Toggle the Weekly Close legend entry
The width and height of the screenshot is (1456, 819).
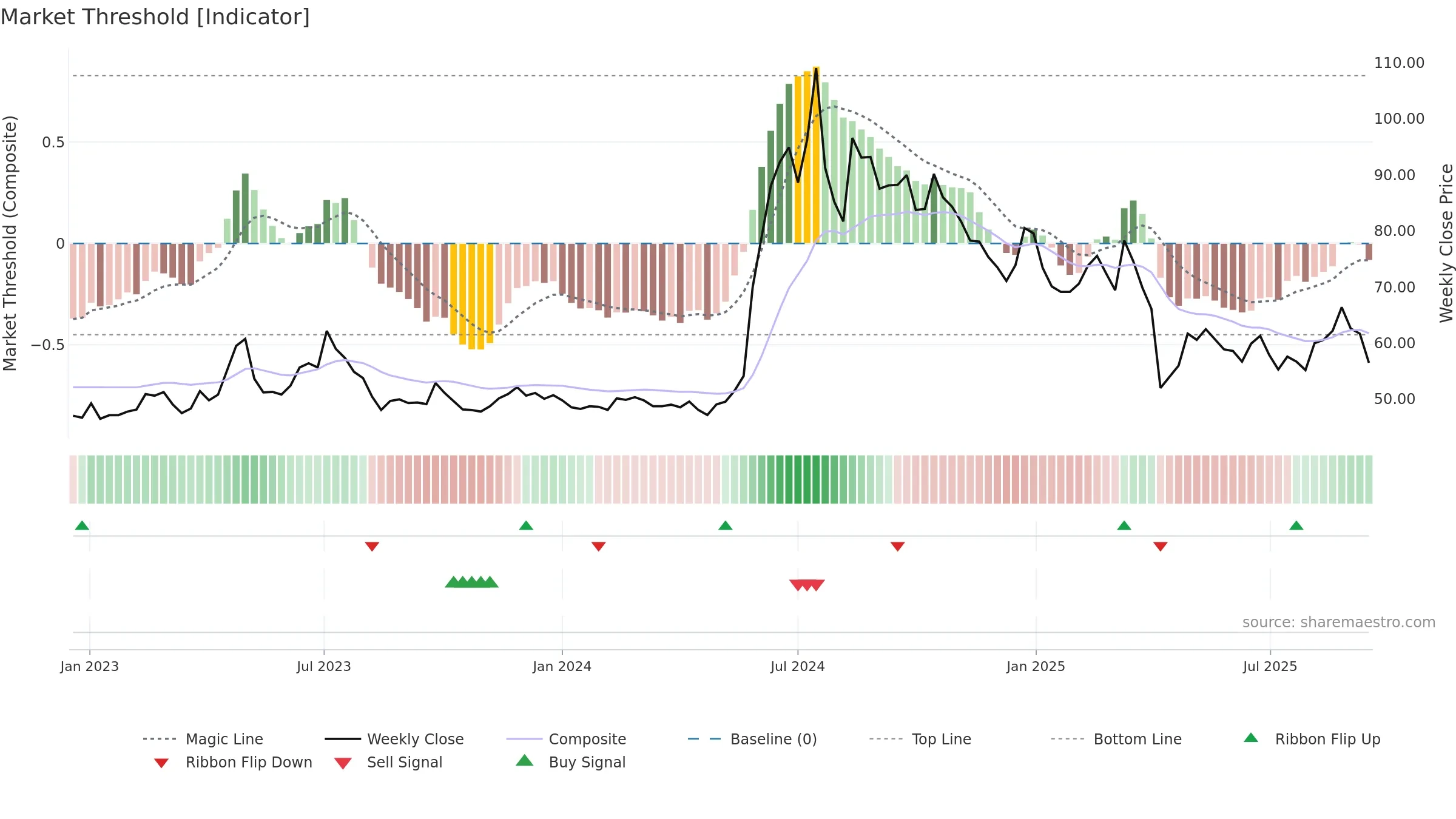coord(394,739)
